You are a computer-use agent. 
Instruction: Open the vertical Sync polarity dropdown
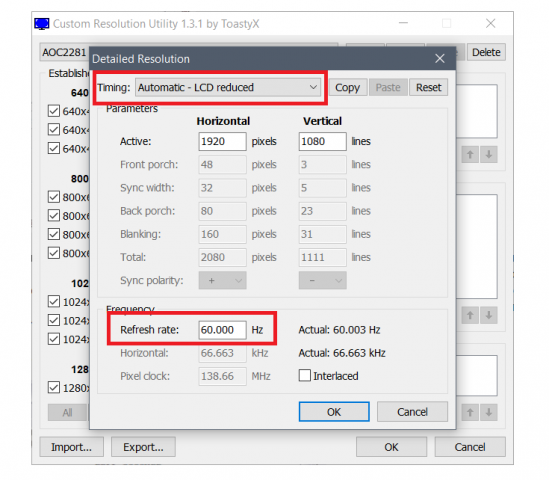coord(322,280)
